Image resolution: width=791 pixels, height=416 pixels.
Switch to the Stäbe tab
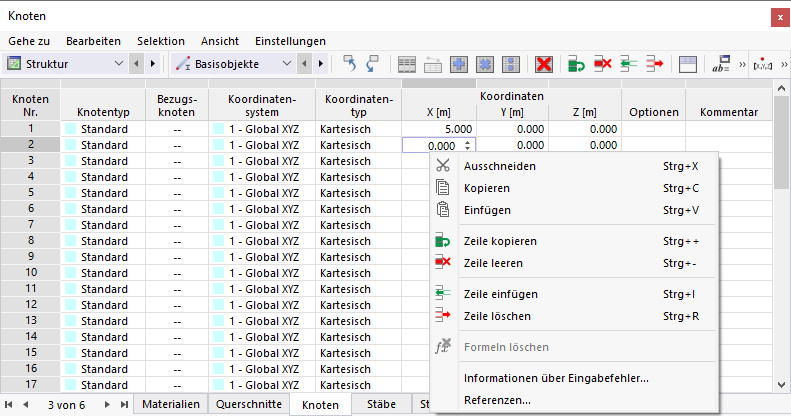(381, 404)
